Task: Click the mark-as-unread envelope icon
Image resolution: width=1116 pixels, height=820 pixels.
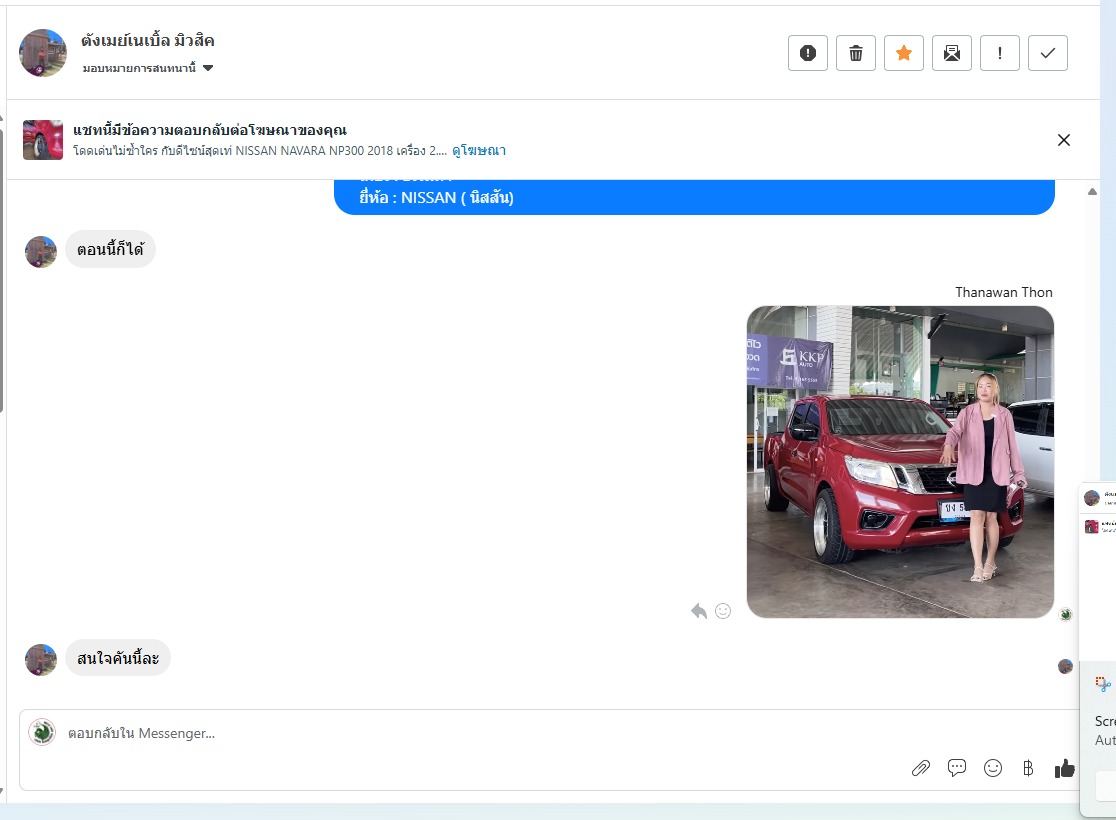Action: [x=952, y=53]
